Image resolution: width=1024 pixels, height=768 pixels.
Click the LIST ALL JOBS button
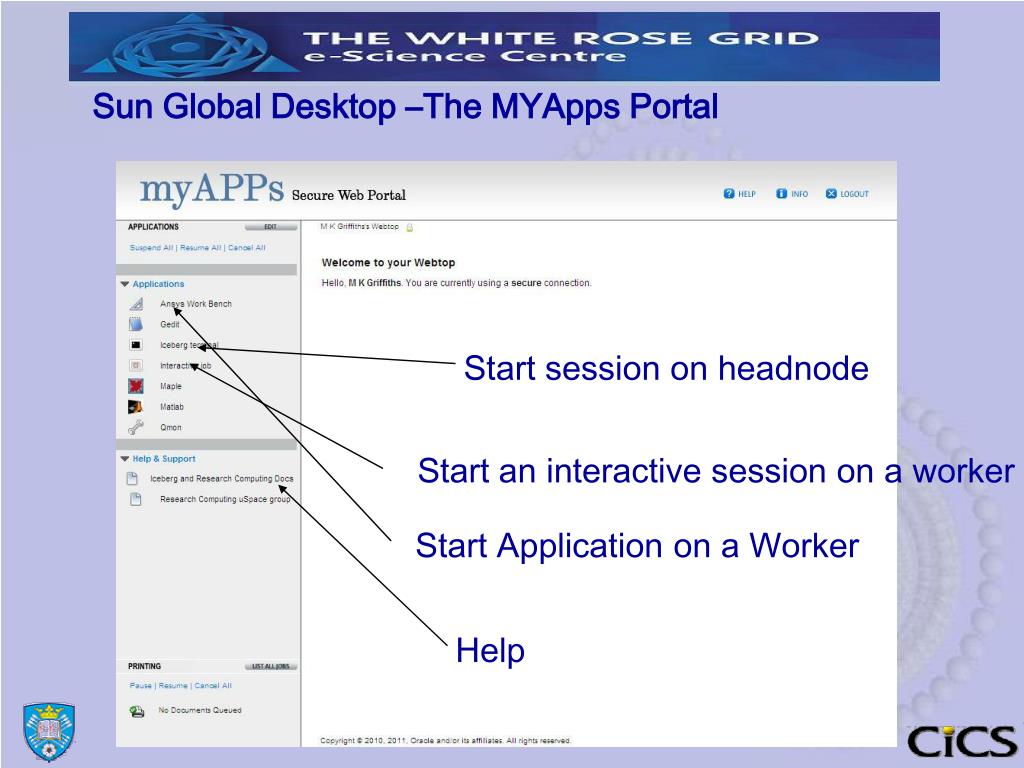pos(270,666)
